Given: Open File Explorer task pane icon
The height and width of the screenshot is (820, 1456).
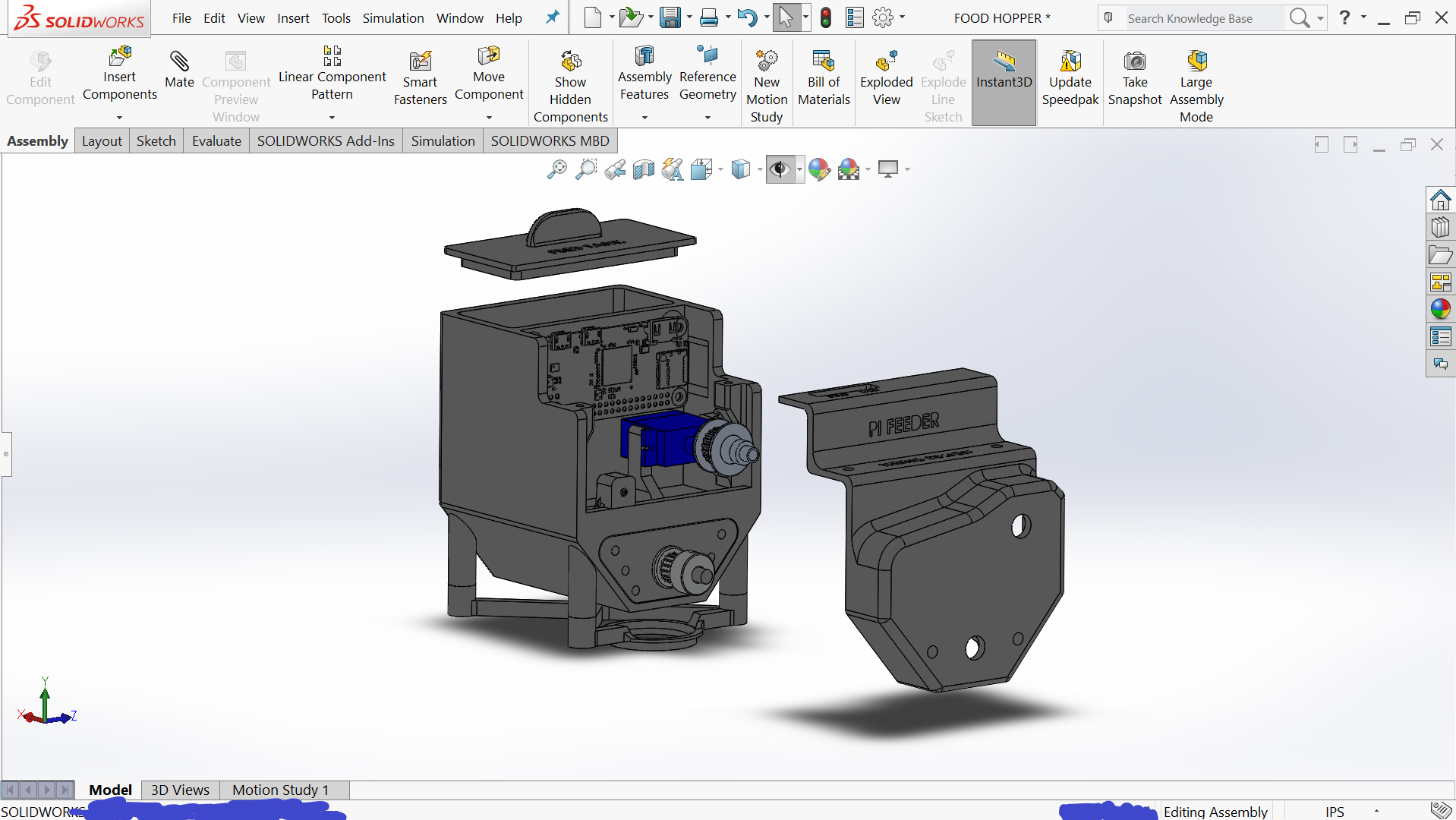Looking at the screenshot, I should tap(1440, 255).
